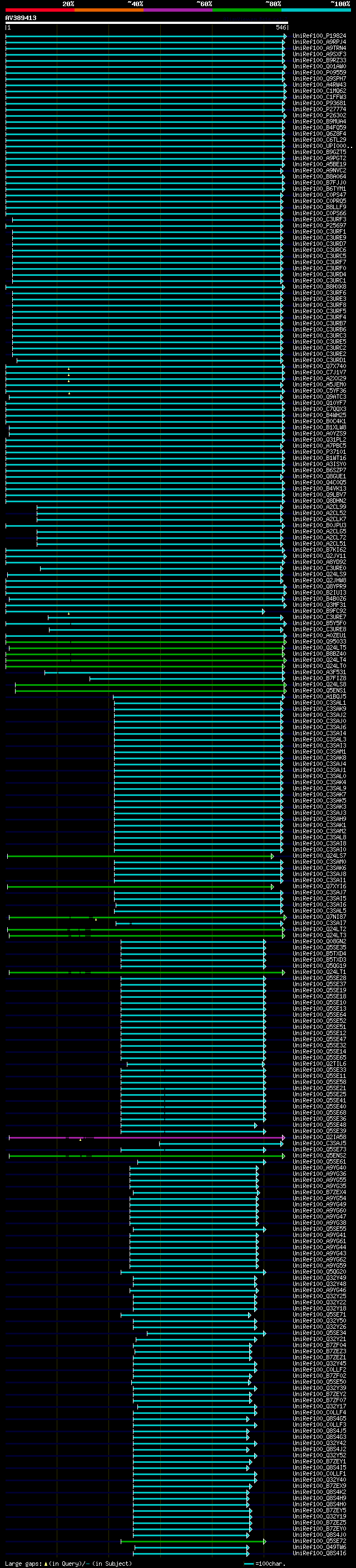Image resolution: width=356 pixels, height=1568 pixels.
Task: Click the UniRef100_B7ZEX4 label
Action: (x=319, y=1193)
